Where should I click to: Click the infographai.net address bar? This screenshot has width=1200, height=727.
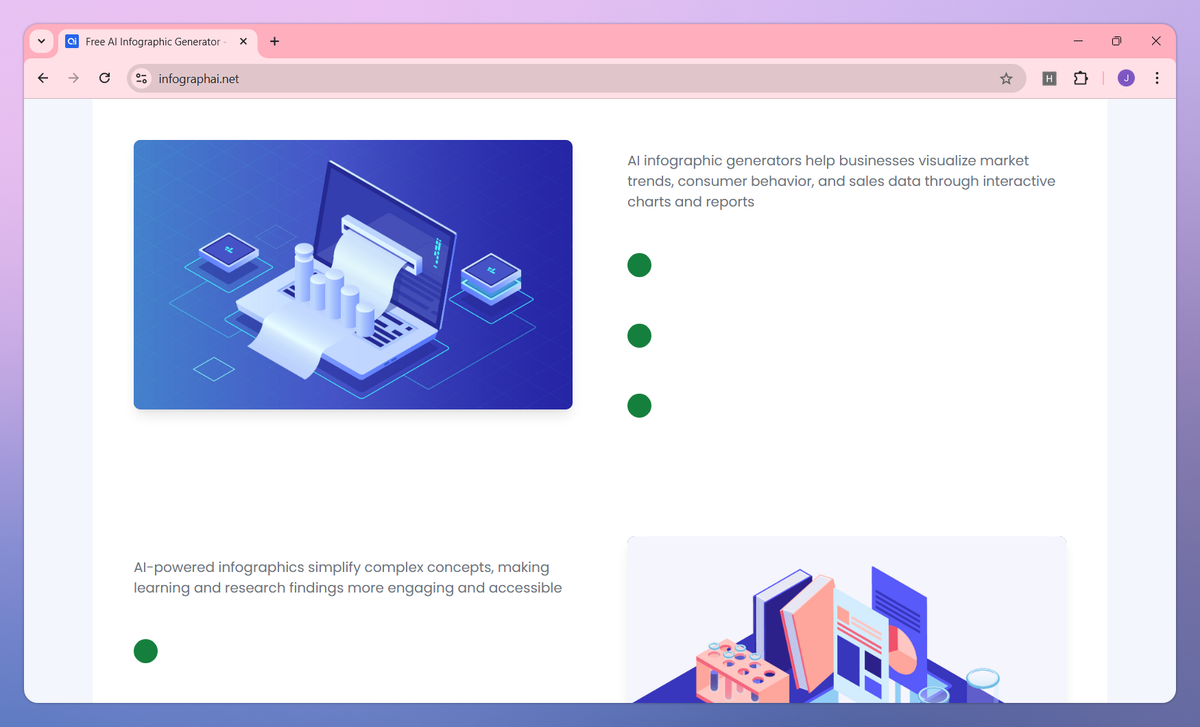(575, 78)
